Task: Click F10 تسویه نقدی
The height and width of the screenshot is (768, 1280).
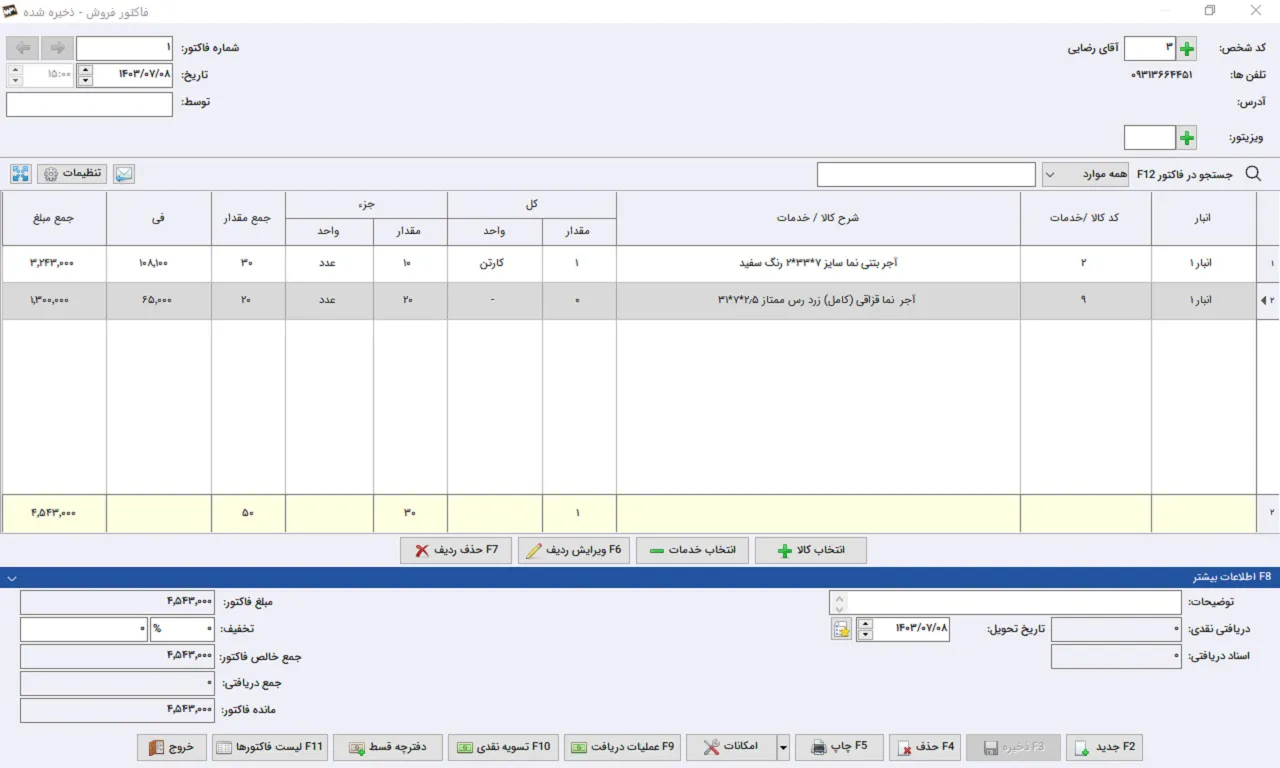Action: point(504,747)
